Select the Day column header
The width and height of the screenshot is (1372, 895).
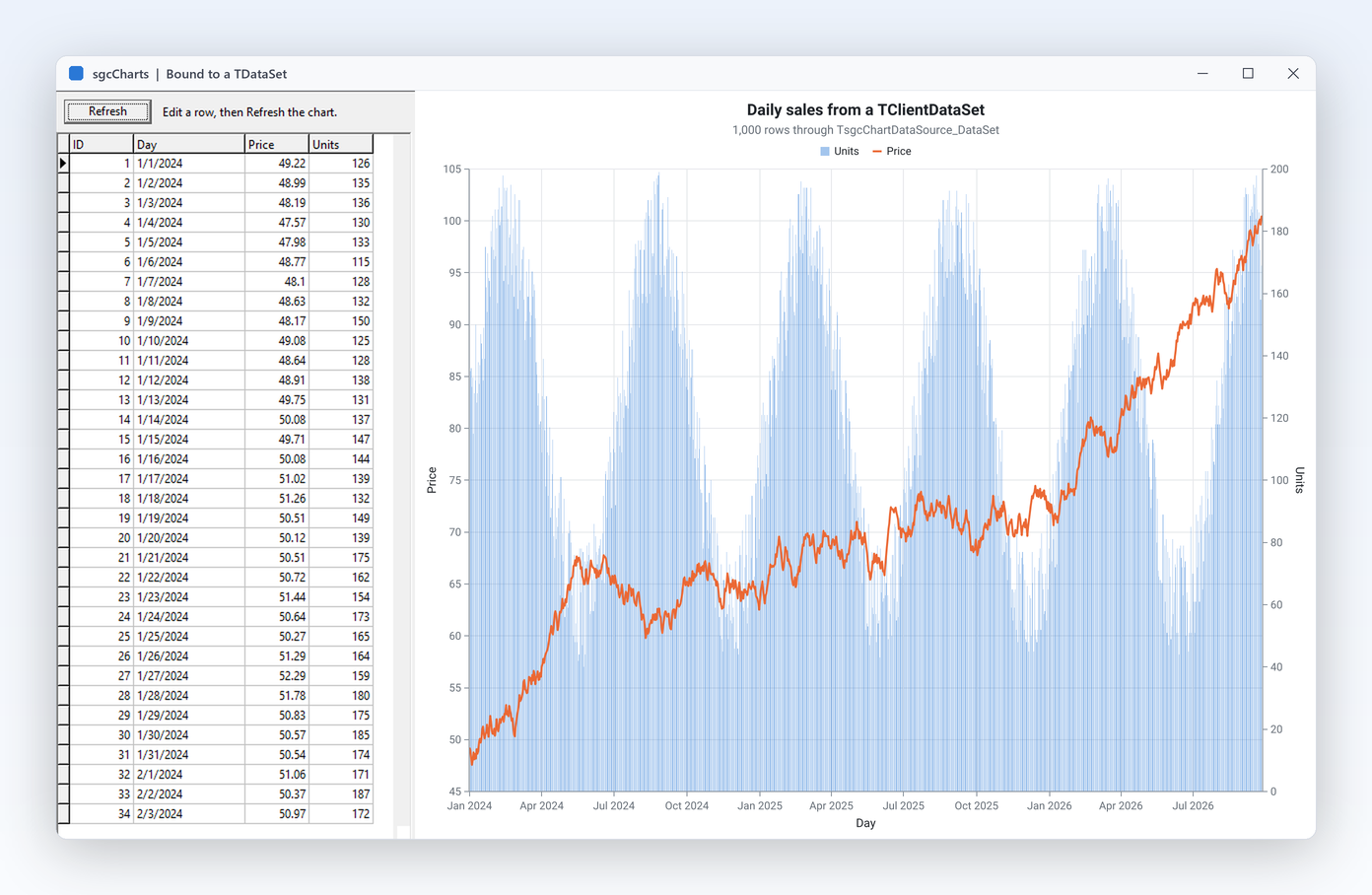[189, 144]
